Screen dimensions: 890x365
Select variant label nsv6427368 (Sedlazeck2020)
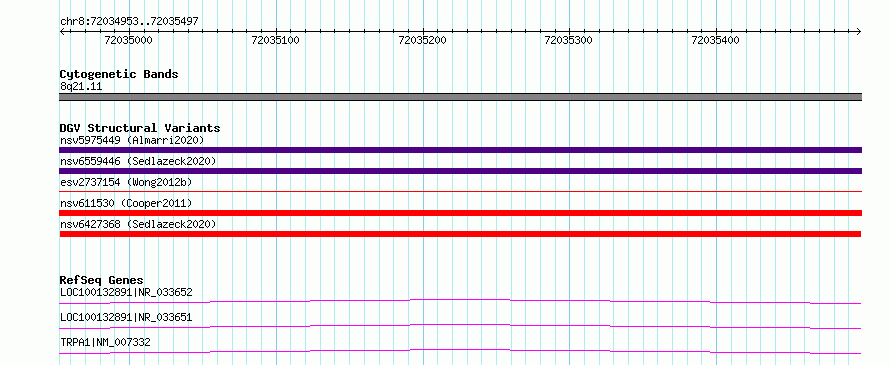click(138, 224)
